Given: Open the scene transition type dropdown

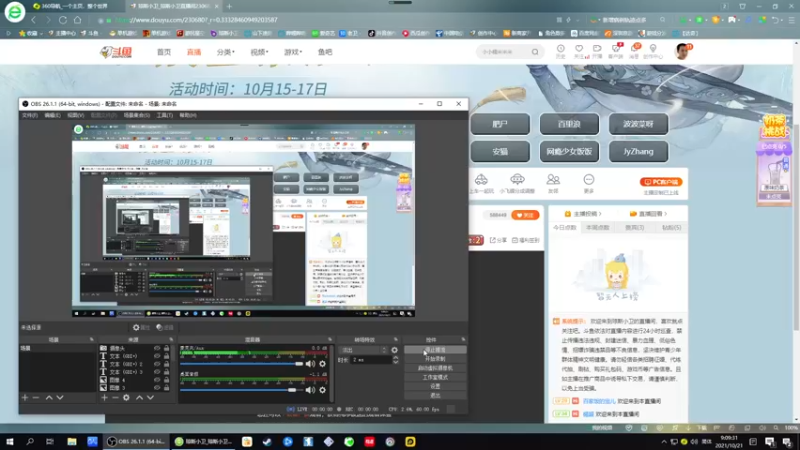Looking at the screenshot, I should point(363,350).
